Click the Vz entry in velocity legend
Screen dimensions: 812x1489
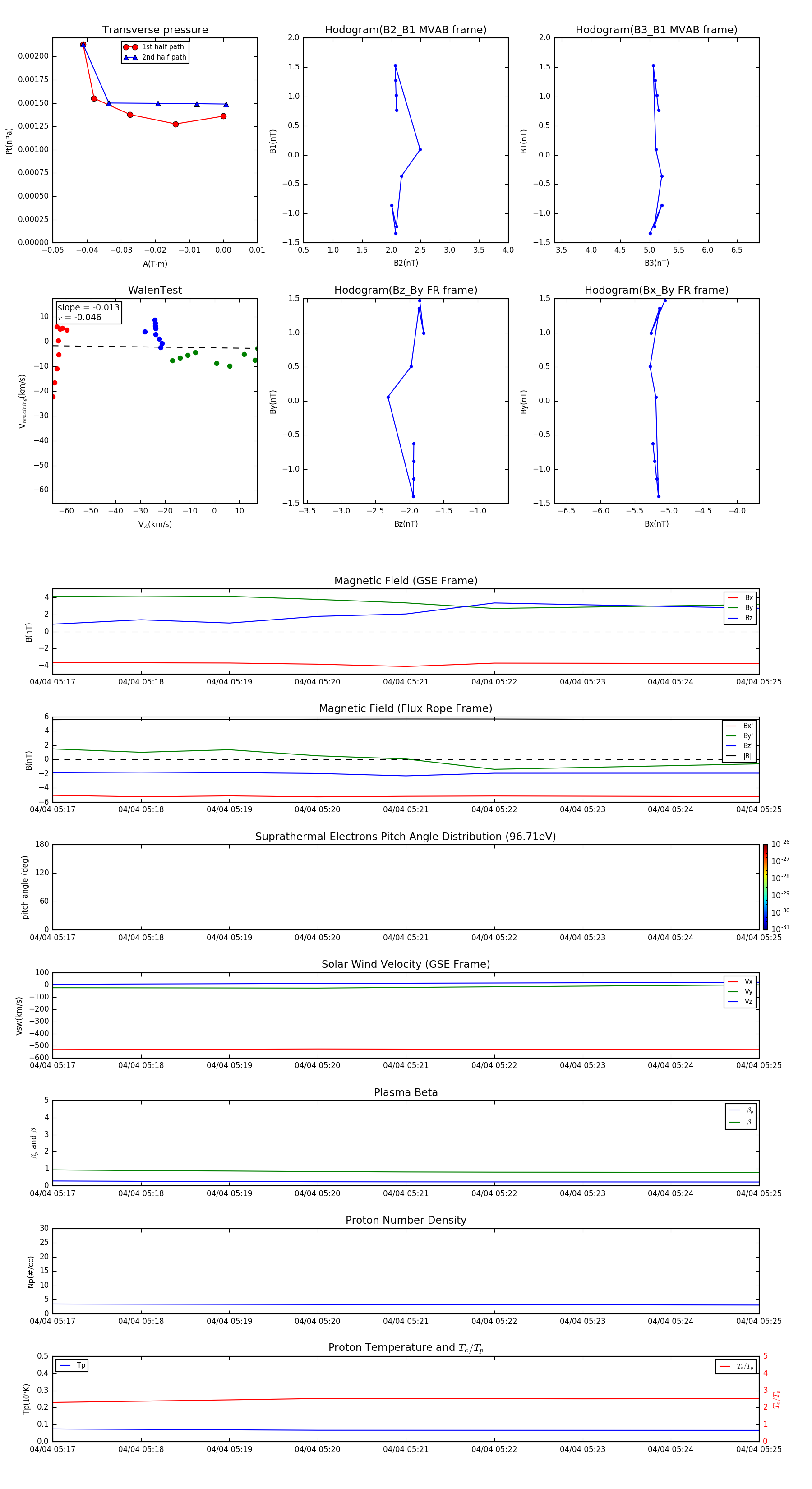[740, 1002]
